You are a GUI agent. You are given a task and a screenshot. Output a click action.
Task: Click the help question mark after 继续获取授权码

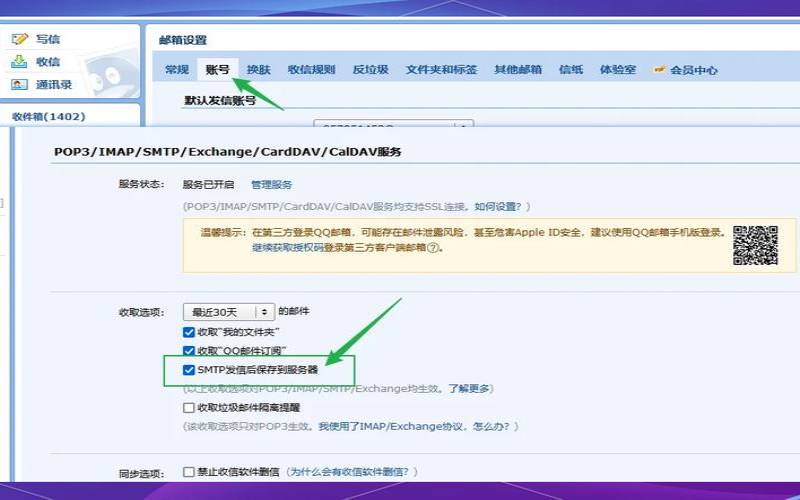click(433, 248)
